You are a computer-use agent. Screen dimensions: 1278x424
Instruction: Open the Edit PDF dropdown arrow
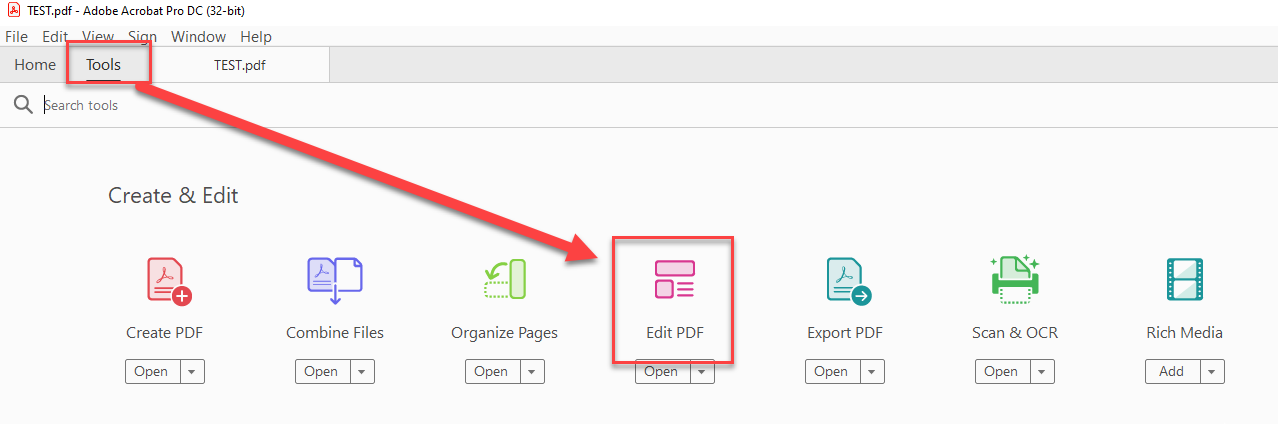click(703, 372)
